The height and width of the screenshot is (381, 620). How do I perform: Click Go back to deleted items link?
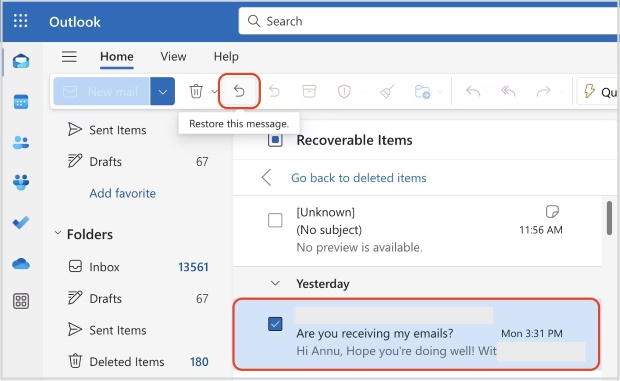[359, 178]
